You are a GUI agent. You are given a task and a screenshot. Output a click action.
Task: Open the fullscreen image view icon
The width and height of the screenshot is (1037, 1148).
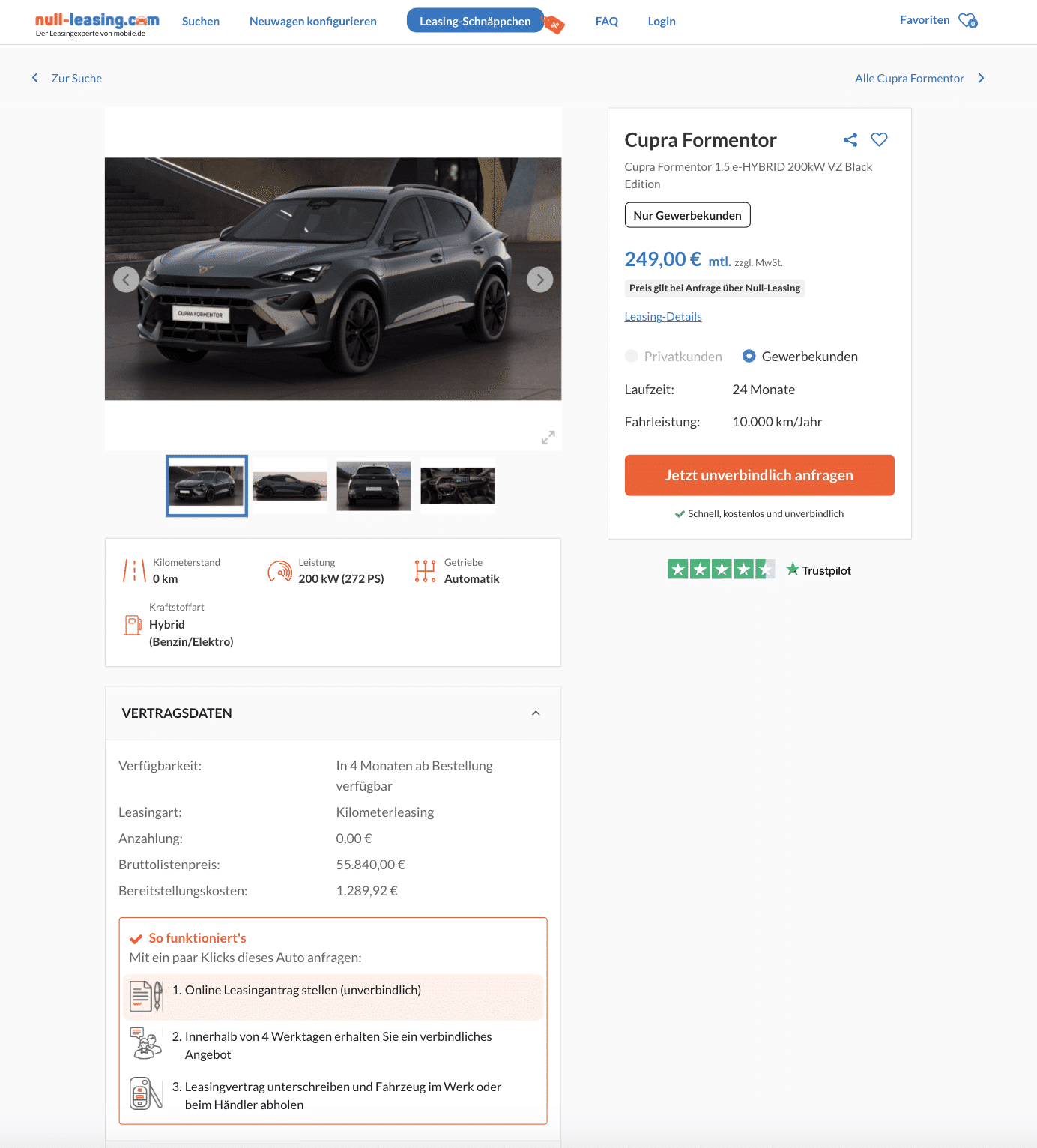coord(548,438)
